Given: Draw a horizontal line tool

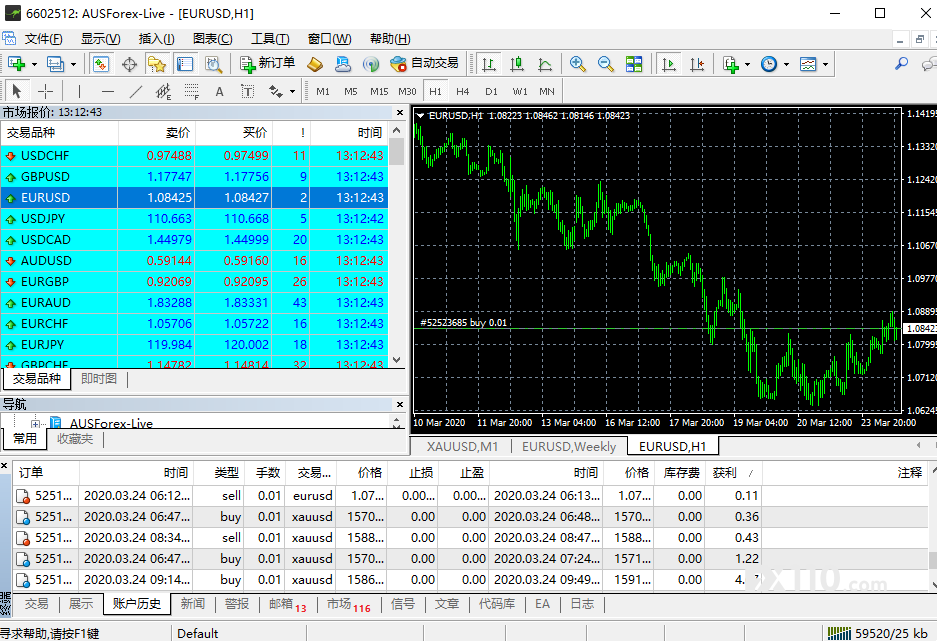Looking at the screenshot, I should click(x=108, y=91).
